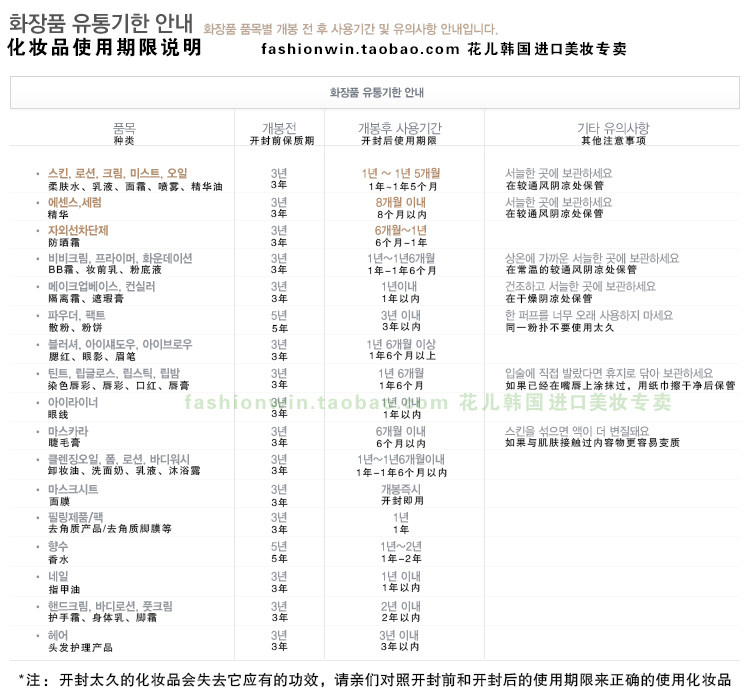750x700 pixels.
Task: Click "头发护理产品" row label
Action: coord(80,647)
